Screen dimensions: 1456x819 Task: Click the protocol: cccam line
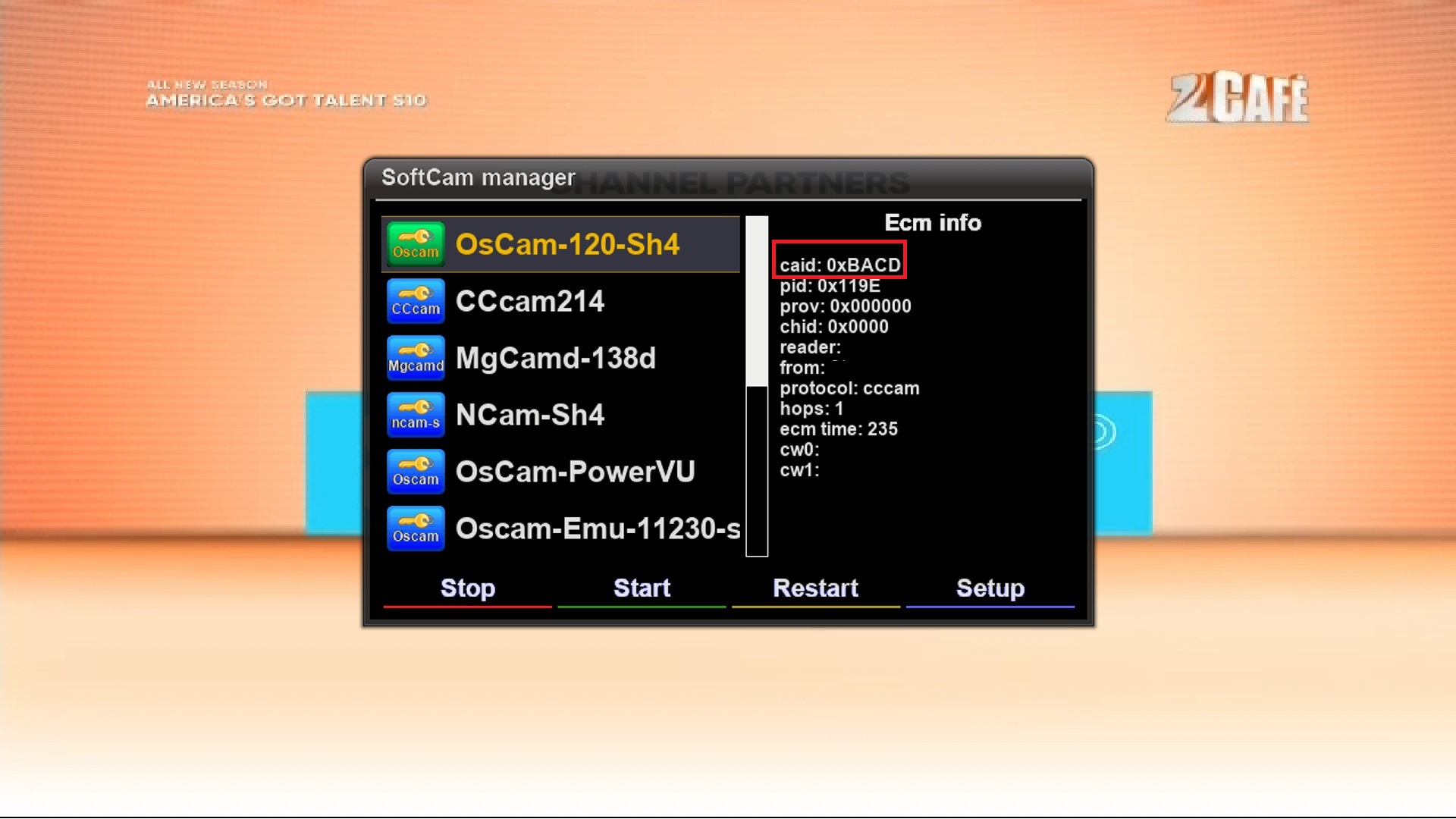click(849, 388)
